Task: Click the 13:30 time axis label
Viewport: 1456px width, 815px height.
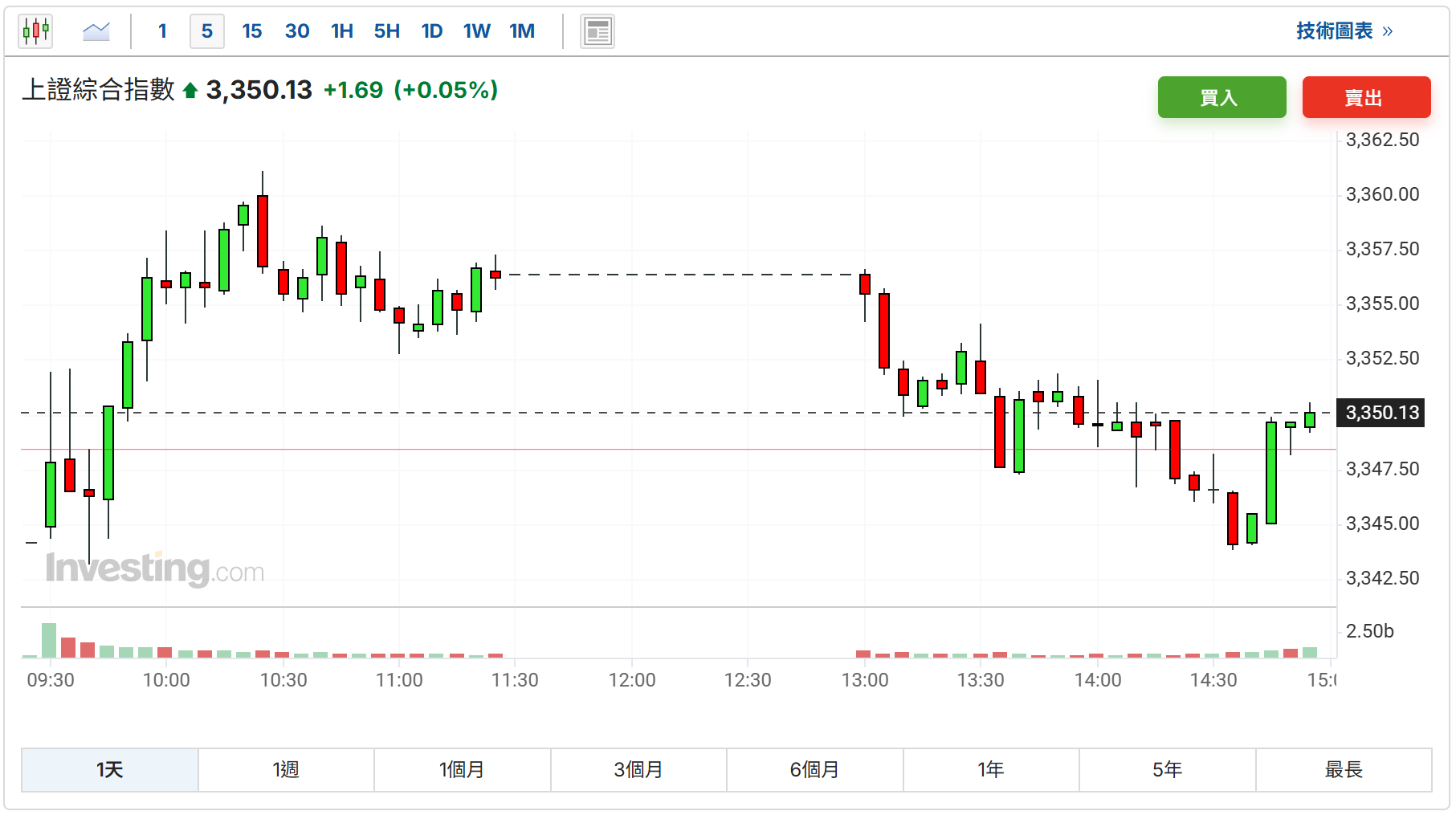Action: (981, 680)
